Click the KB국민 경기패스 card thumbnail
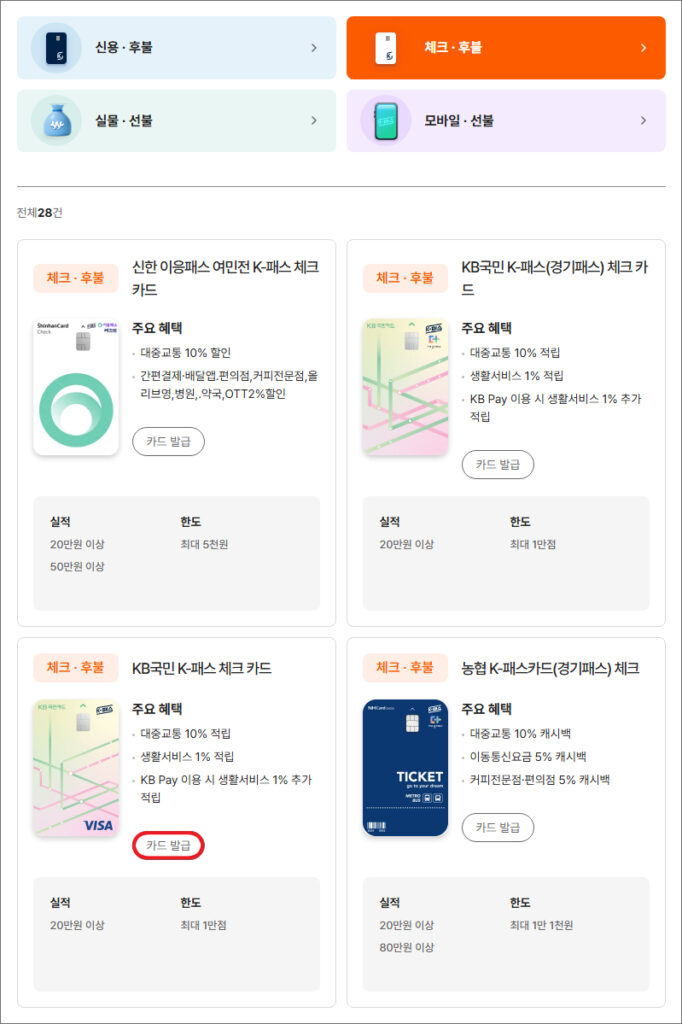Image resolution: width=682 pixels, height=1024 pixels. [x=405, y=387]
